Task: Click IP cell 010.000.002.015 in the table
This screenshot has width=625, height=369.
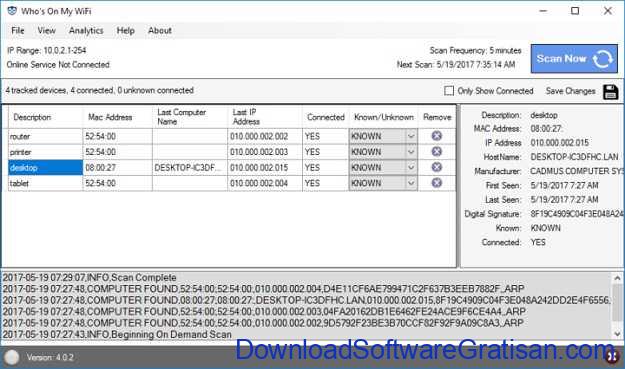Action: click(265, 167)
